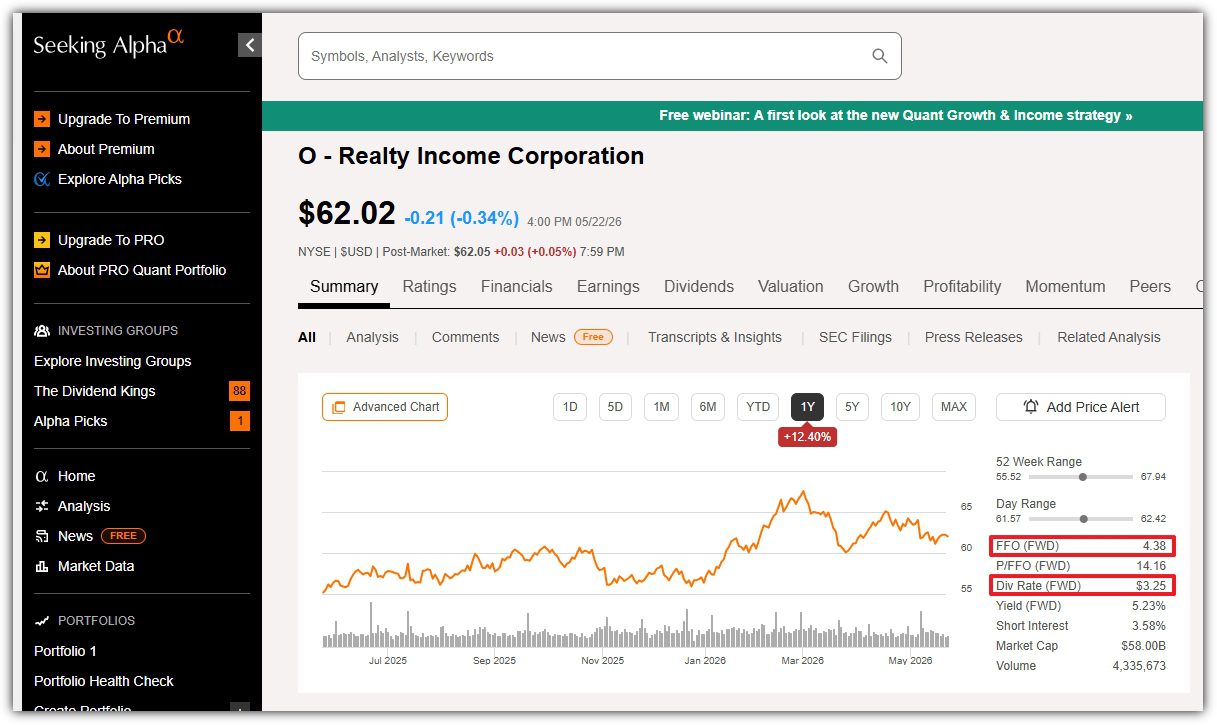
Task: Click Add Price Alert button
Action: point(1081,407)
